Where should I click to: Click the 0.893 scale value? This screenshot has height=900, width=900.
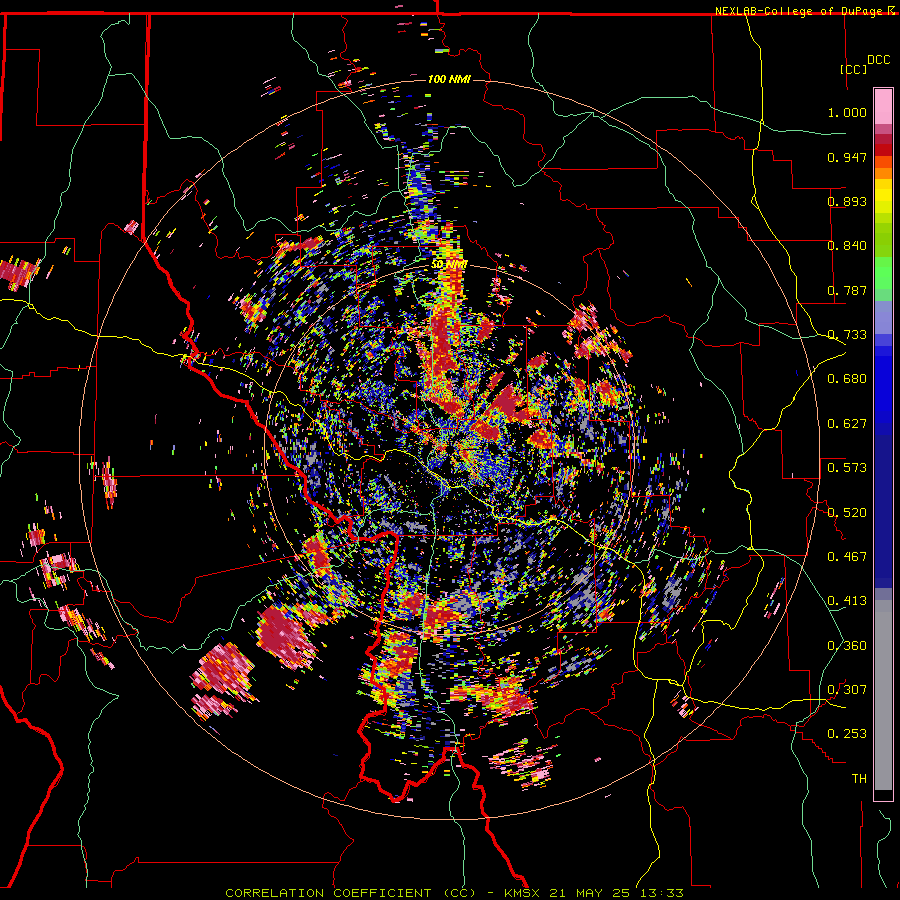[x=847, y=201]
